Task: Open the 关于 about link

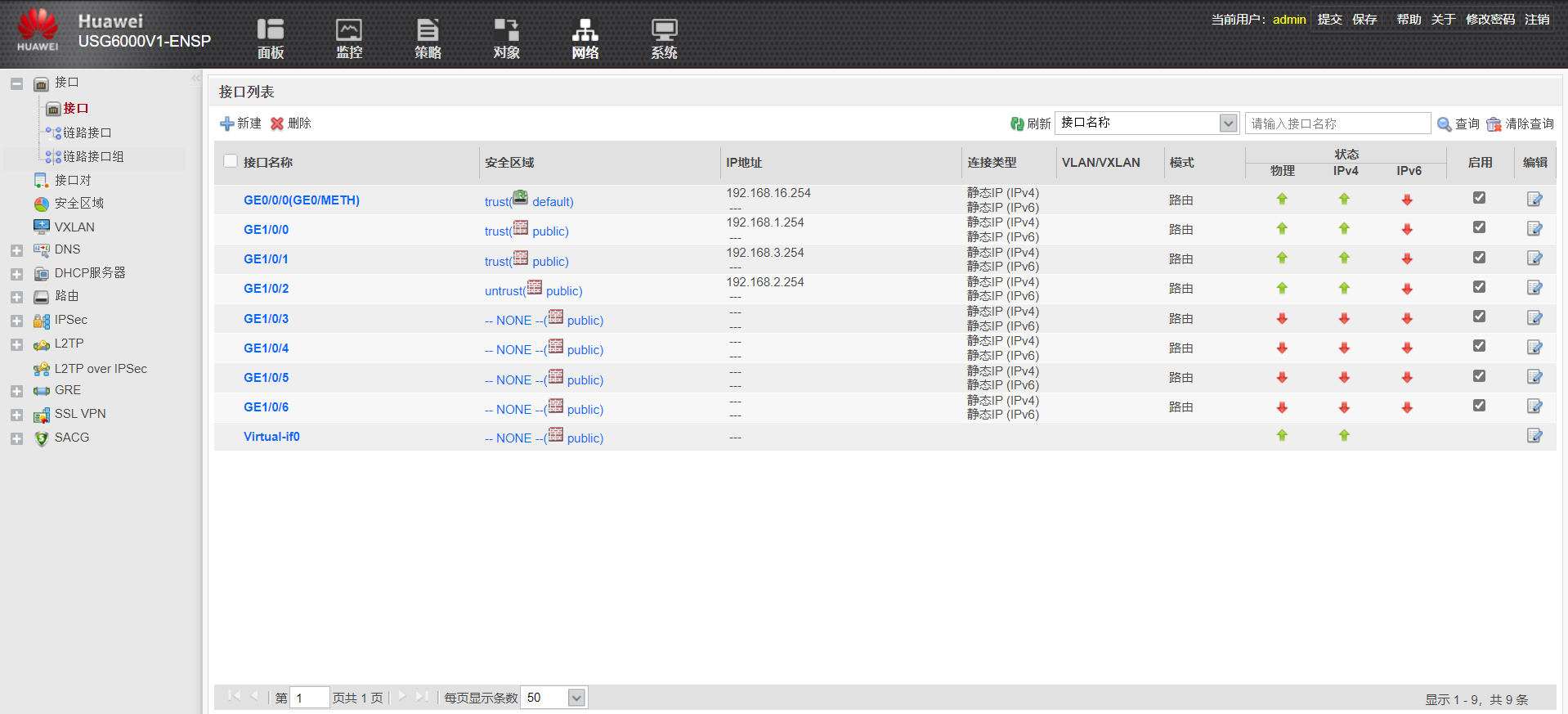Action: (x=1443, y=19)
